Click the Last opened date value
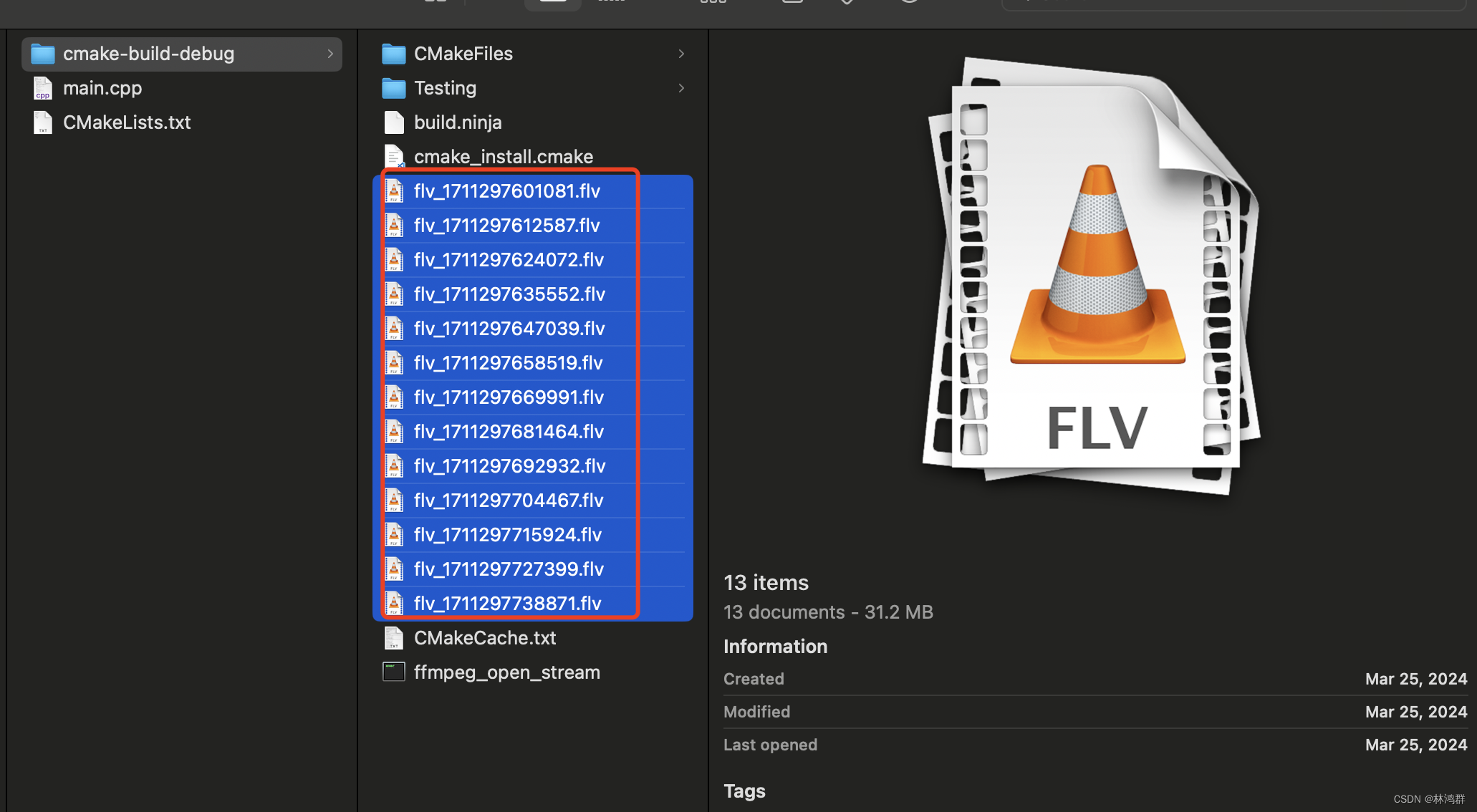The height and width of the screenshot is (812, 1477). click(1416, 745)
